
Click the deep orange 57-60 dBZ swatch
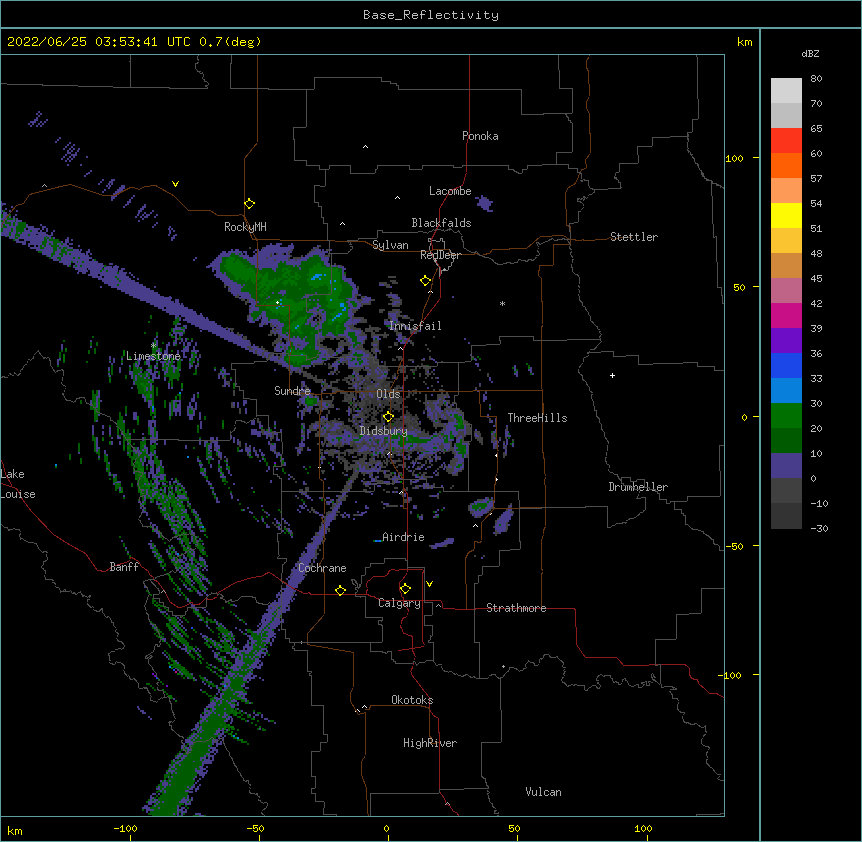click(x=786, y=165)
